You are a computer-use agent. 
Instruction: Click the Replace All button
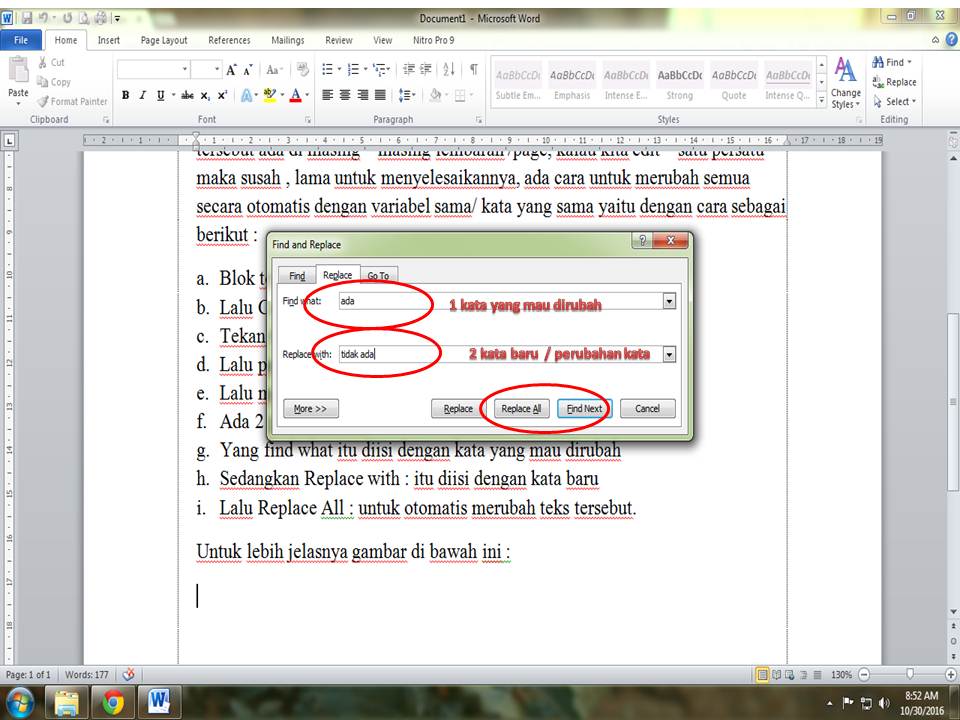click(x=521, y=408)
